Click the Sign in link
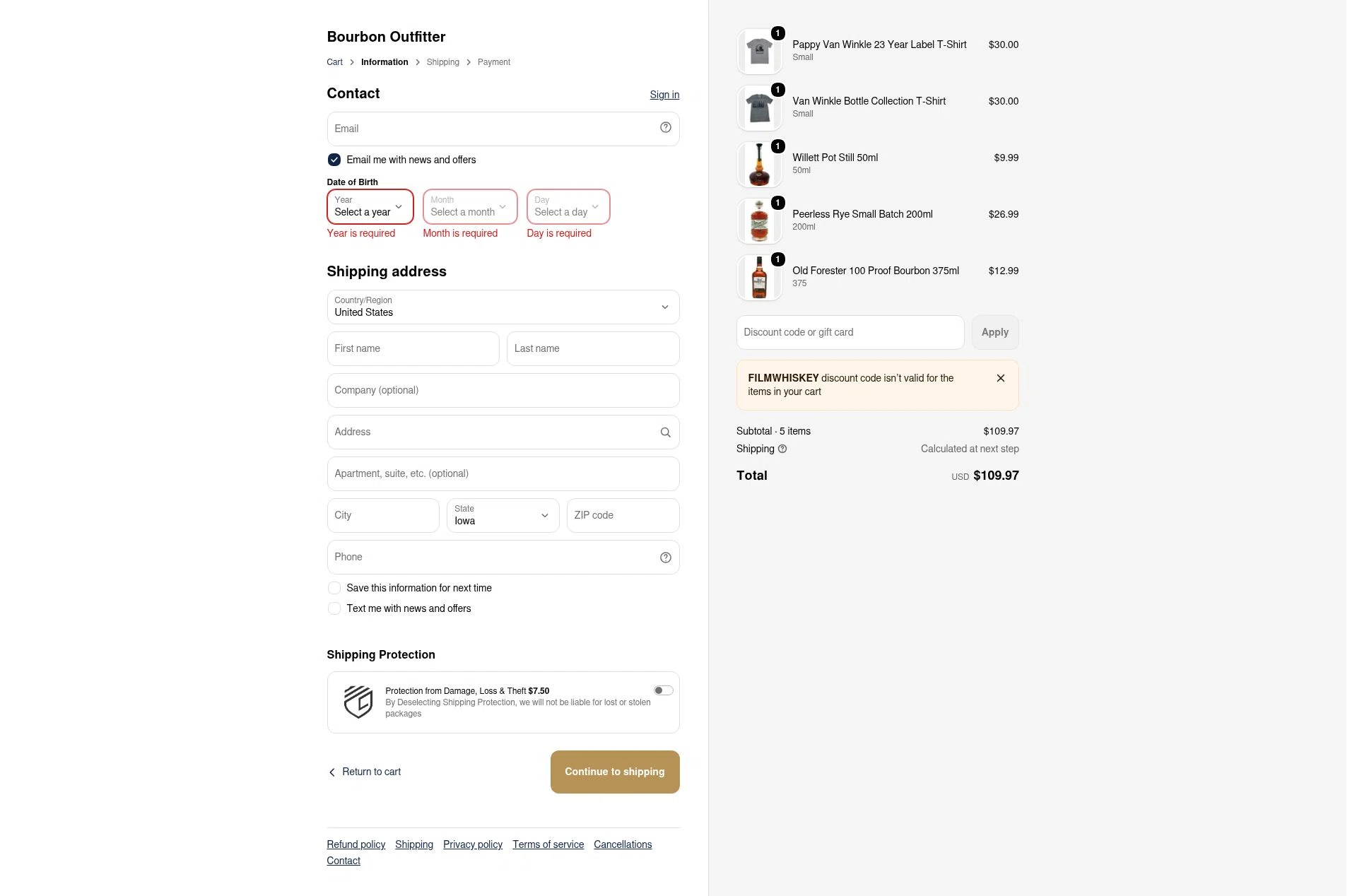The image size is (1357, 896). click(x=664, y=95)
